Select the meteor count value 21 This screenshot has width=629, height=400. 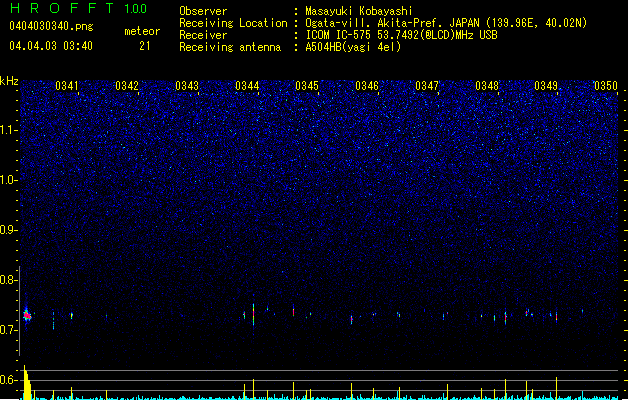coord(145,46)
